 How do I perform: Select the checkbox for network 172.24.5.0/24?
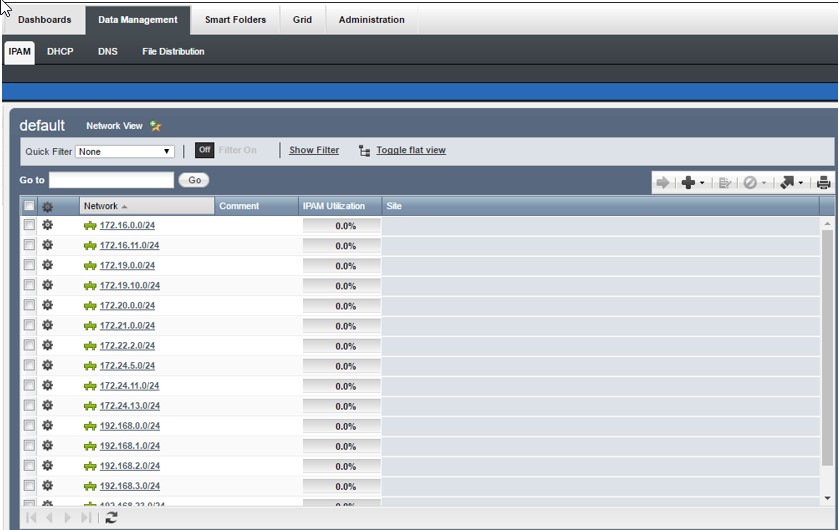pos(29,365)
